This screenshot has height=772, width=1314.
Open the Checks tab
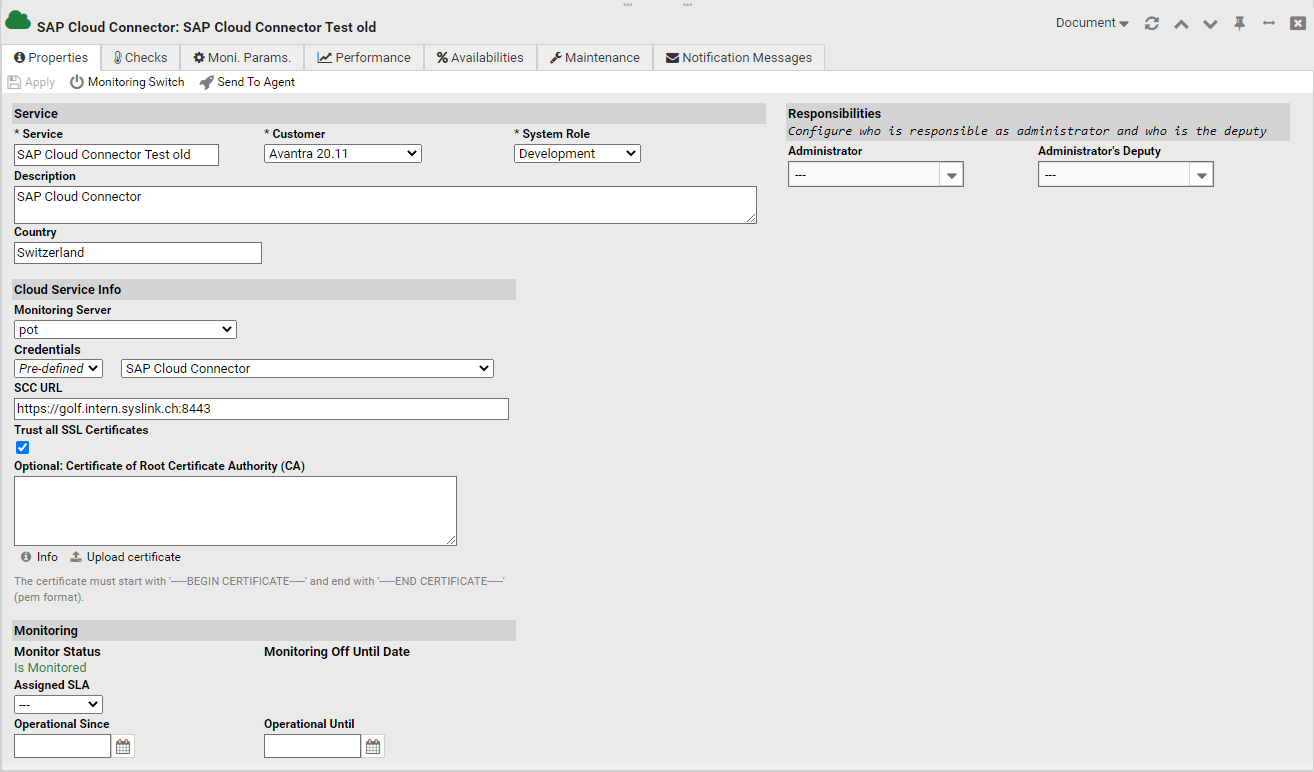tap(140, 58)
